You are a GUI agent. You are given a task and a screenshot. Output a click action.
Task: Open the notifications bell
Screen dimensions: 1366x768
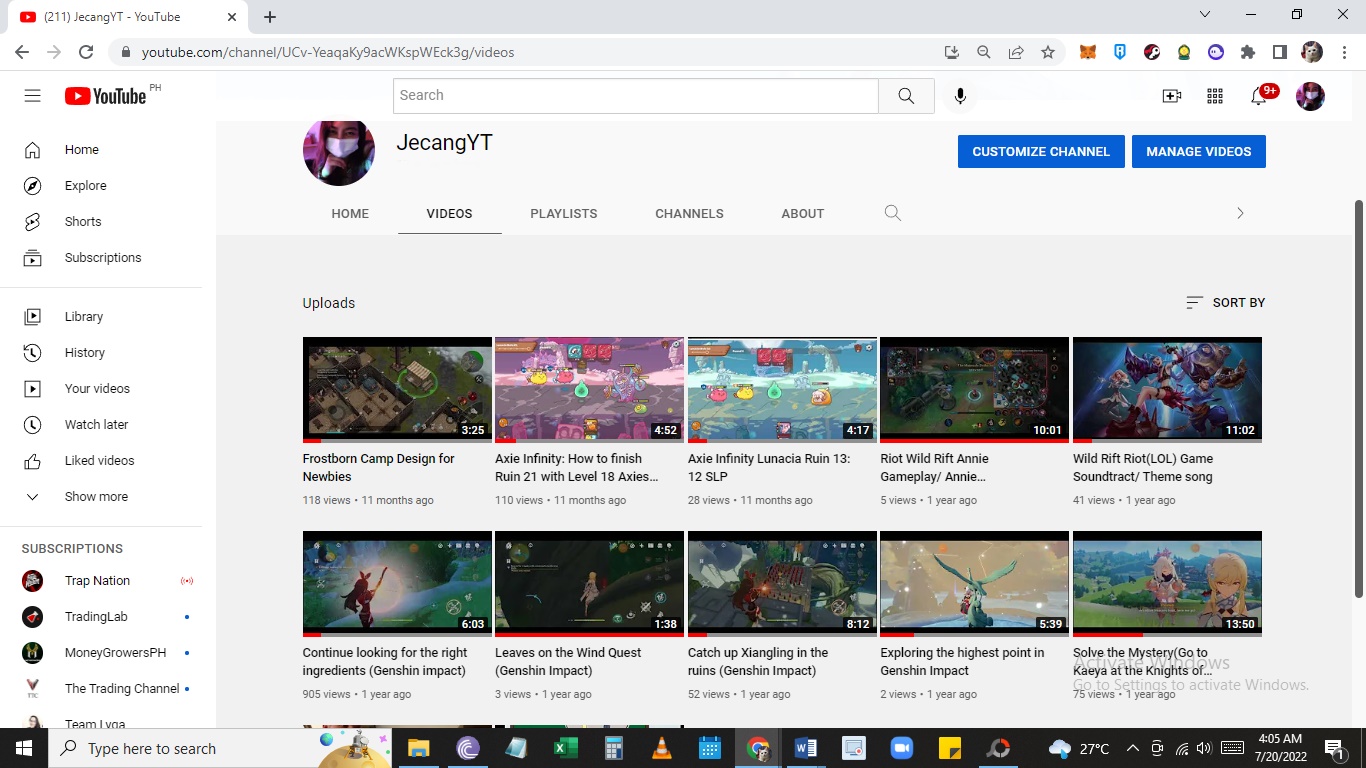point(1259,96)
